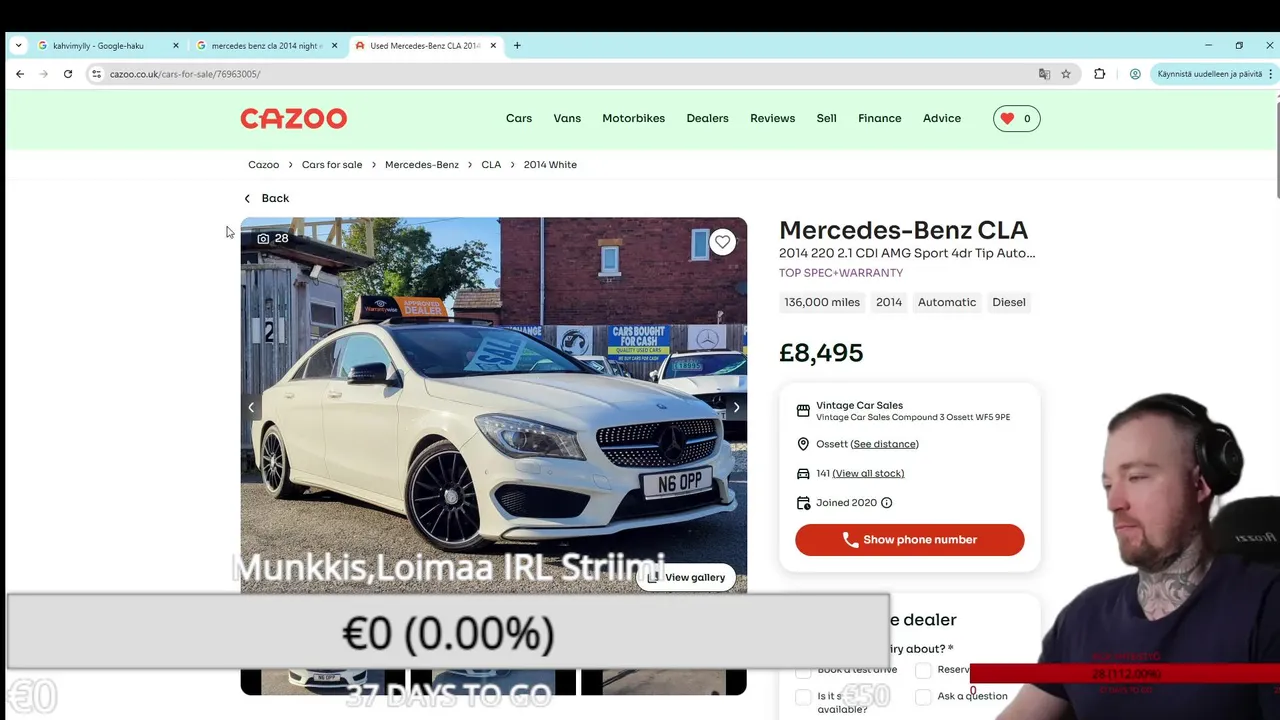Click the Diesel tag
This screenshot has height=720, width=1280.
(1009, 302)
